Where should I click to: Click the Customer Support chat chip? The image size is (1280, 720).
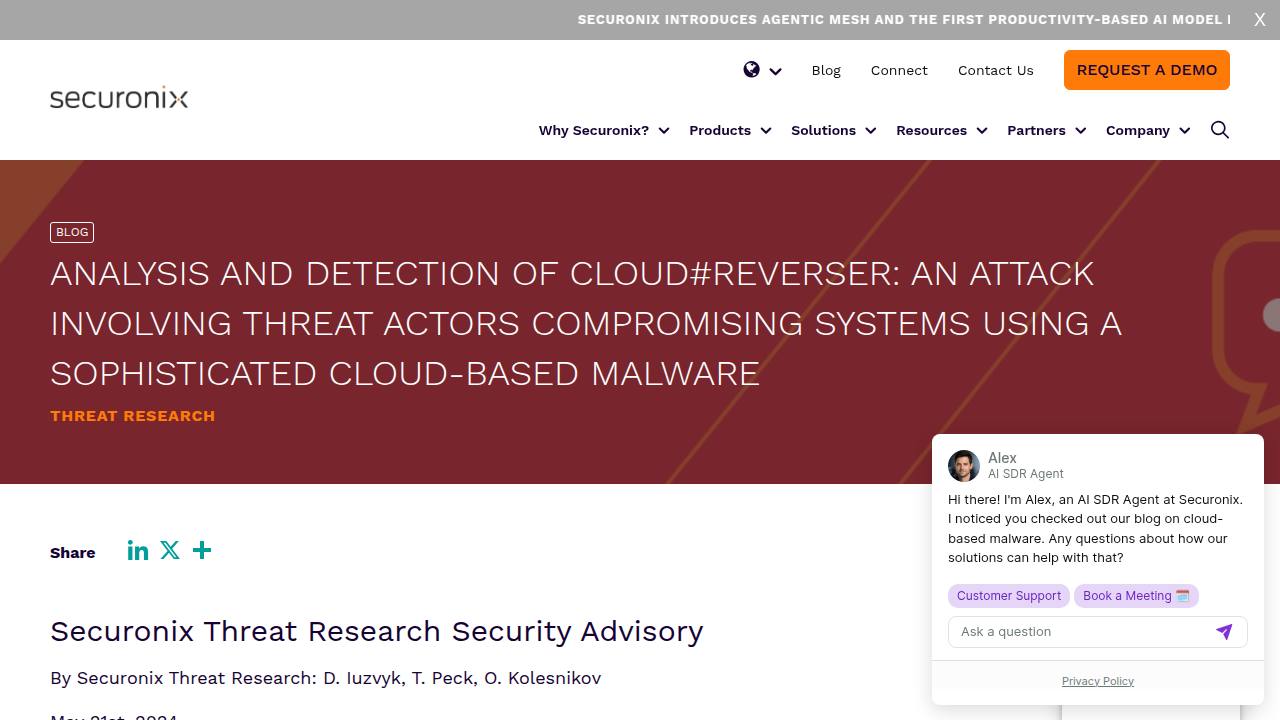coord(1009,596)
